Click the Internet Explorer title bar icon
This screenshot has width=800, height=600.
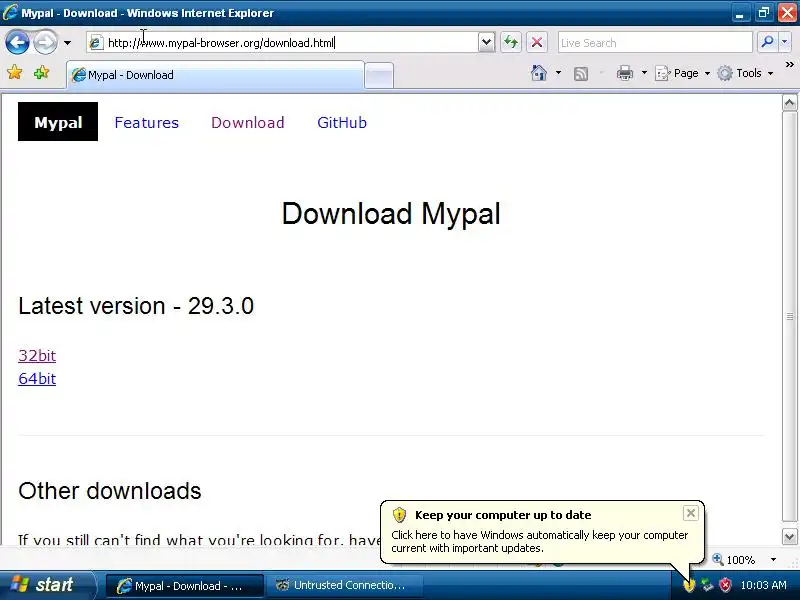(x=10, y=12)
